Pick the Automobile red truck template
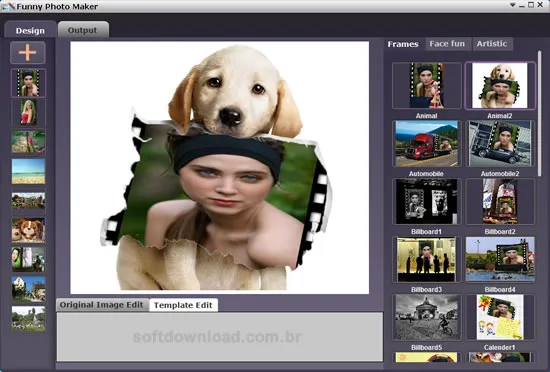This screenshot has width=550, height=372. 427,143
